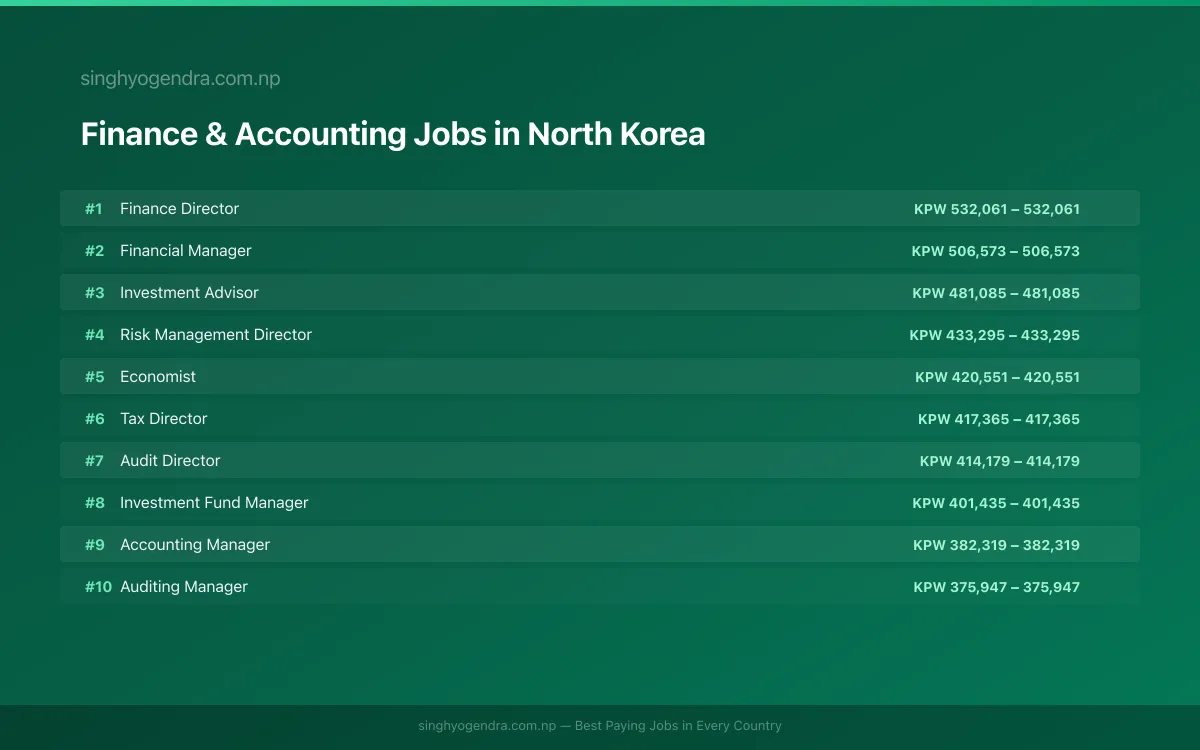Select the Risk Management Director title

click(216, 335)
